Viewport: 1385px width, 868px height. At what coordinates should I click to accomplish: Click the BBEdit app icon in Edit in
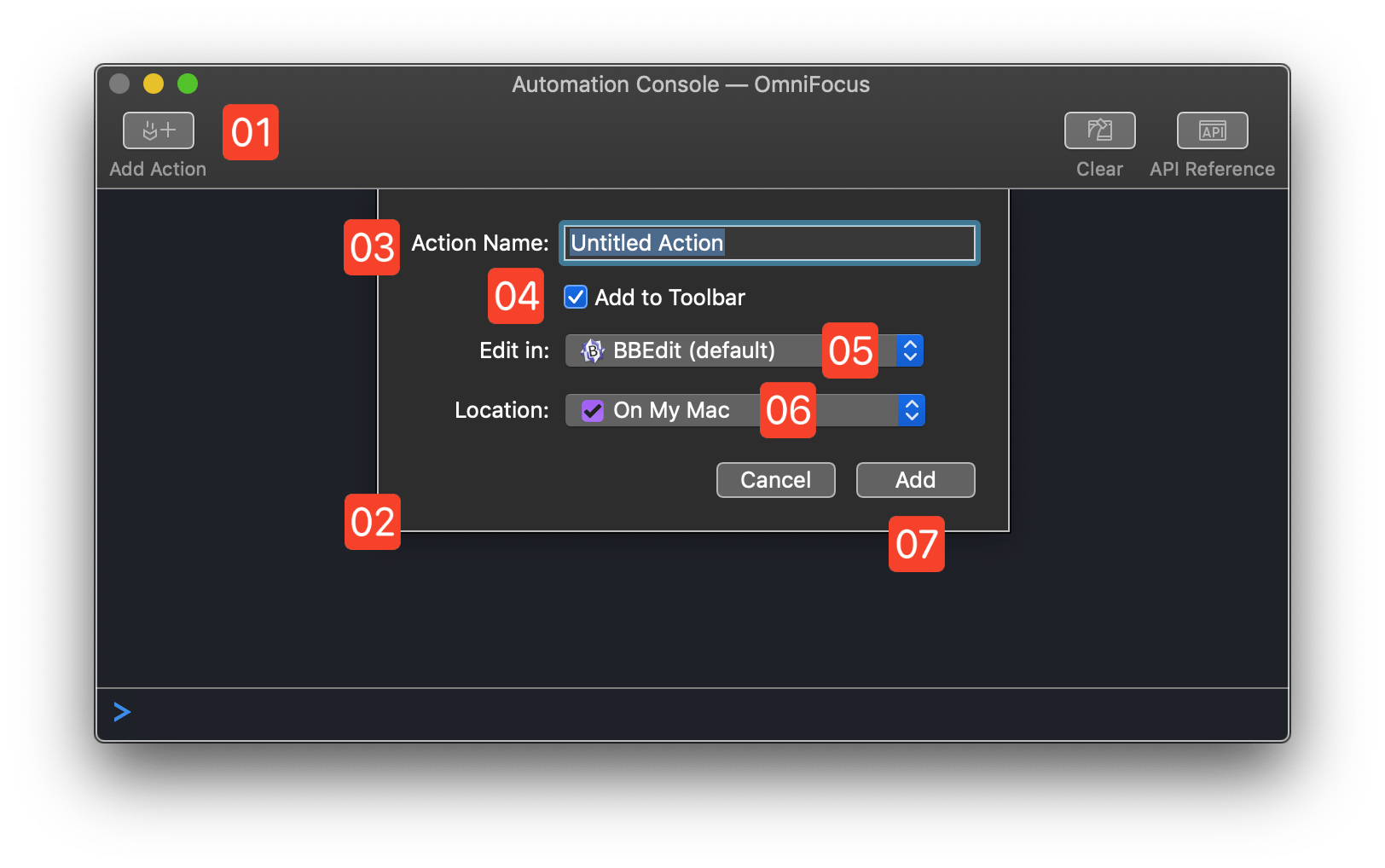[x=593, y=350]
